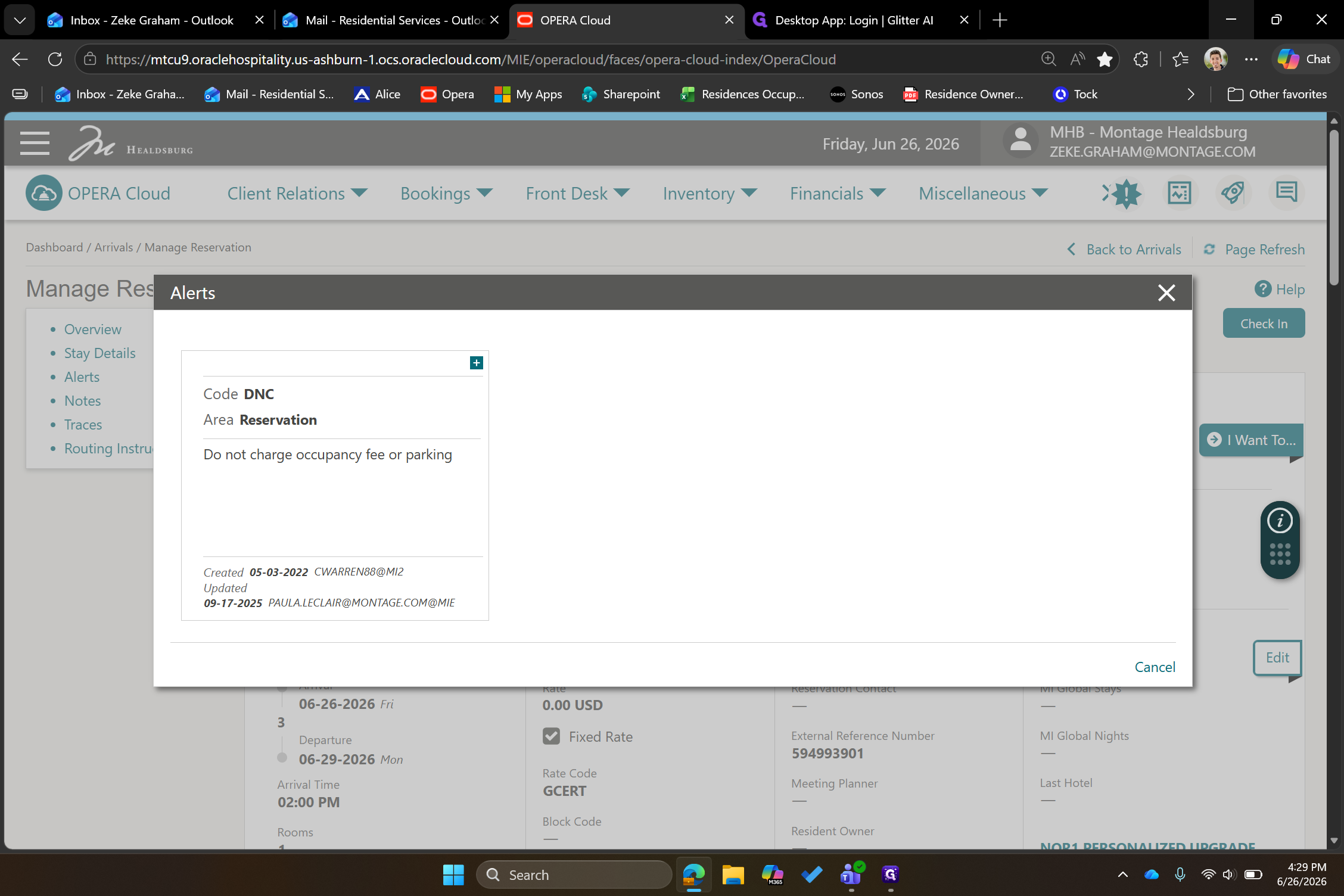Open the Inventory menu

(710, 193)
